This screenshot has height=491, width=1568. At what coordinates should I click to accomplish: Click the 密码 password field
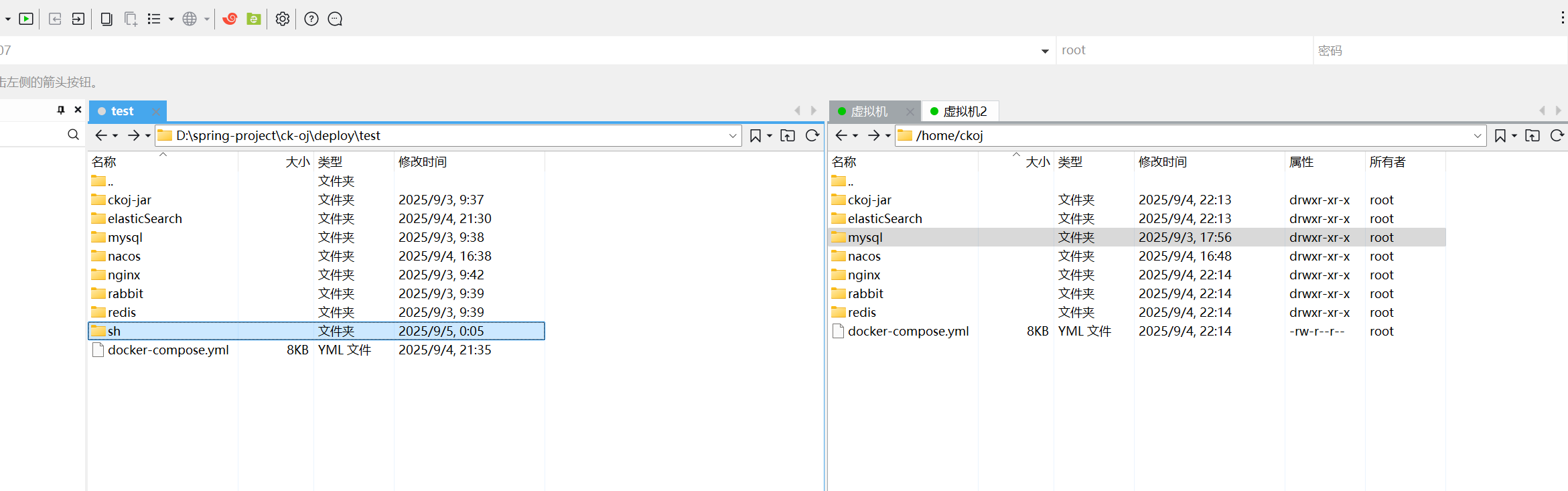pos(1440,50)
